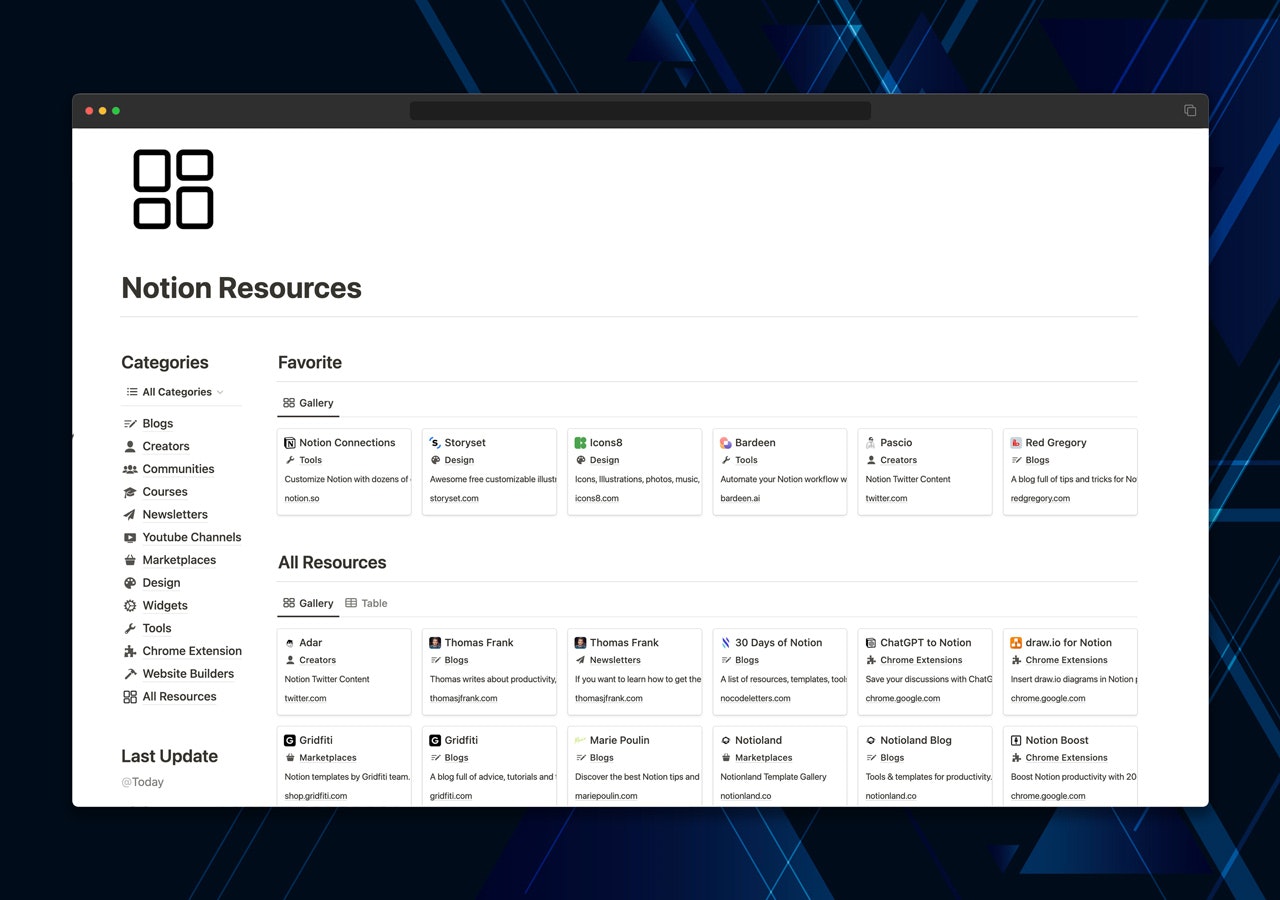Click the Courses graduation cap icon
The height and width of the screenshot is (900, 1280).
point(130,492)
